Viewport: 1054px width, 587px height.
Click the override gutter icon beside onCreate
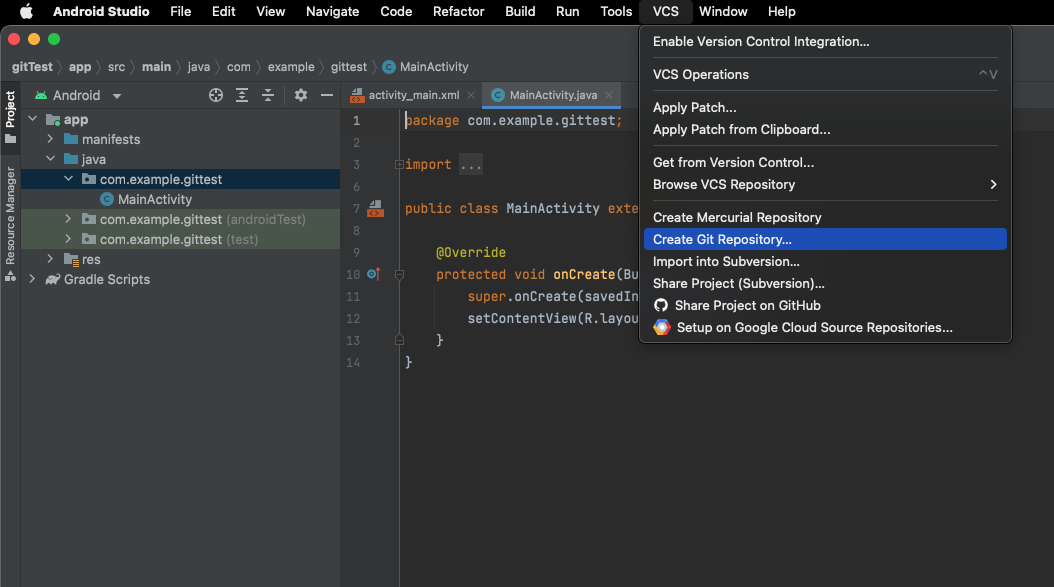[x=373, y=274]
